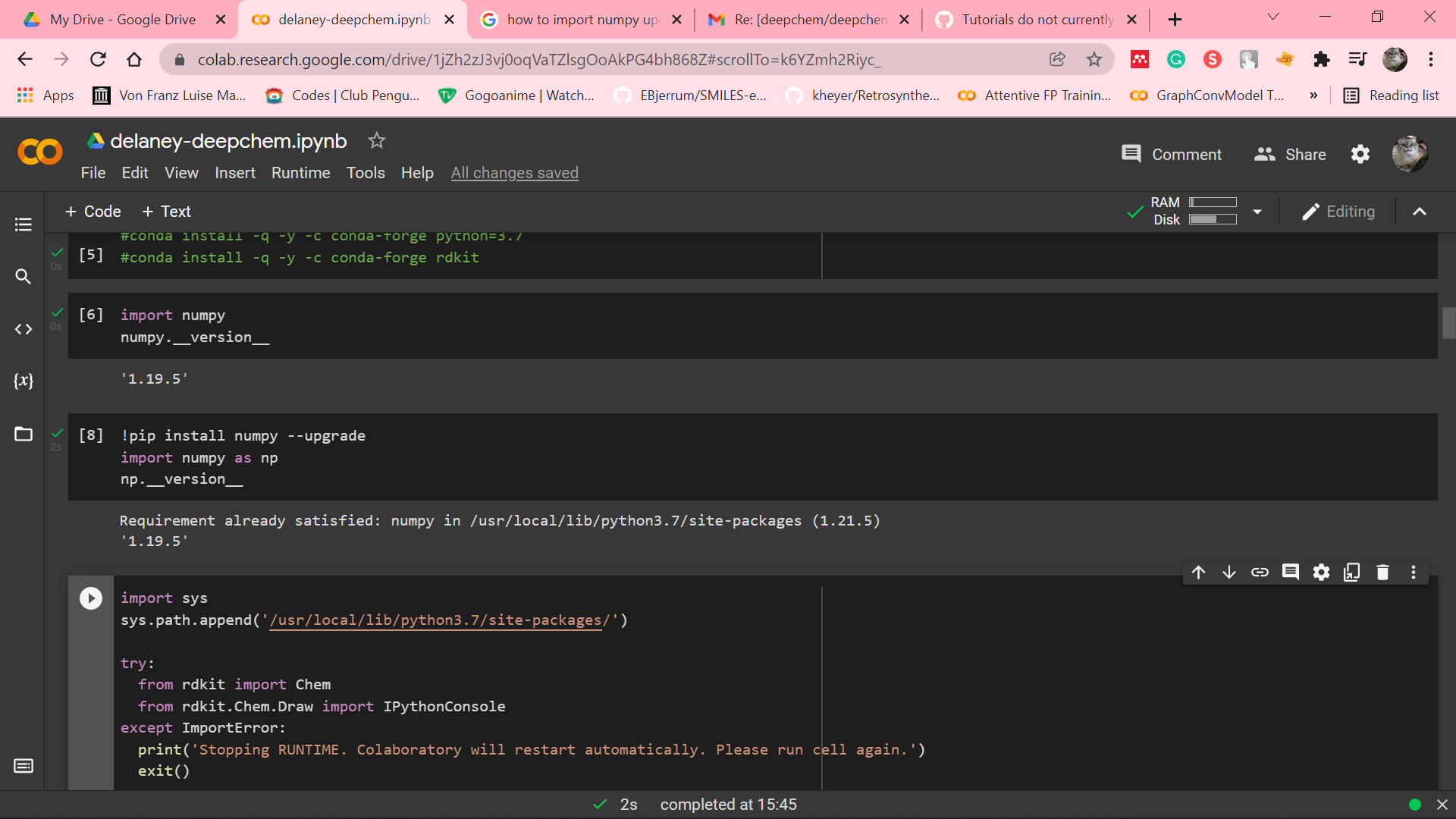The height and width of the screenshot is (819, 1456).
Task: Expand the RAM and Disk resources dropdown
Action: coord(1257,212)
